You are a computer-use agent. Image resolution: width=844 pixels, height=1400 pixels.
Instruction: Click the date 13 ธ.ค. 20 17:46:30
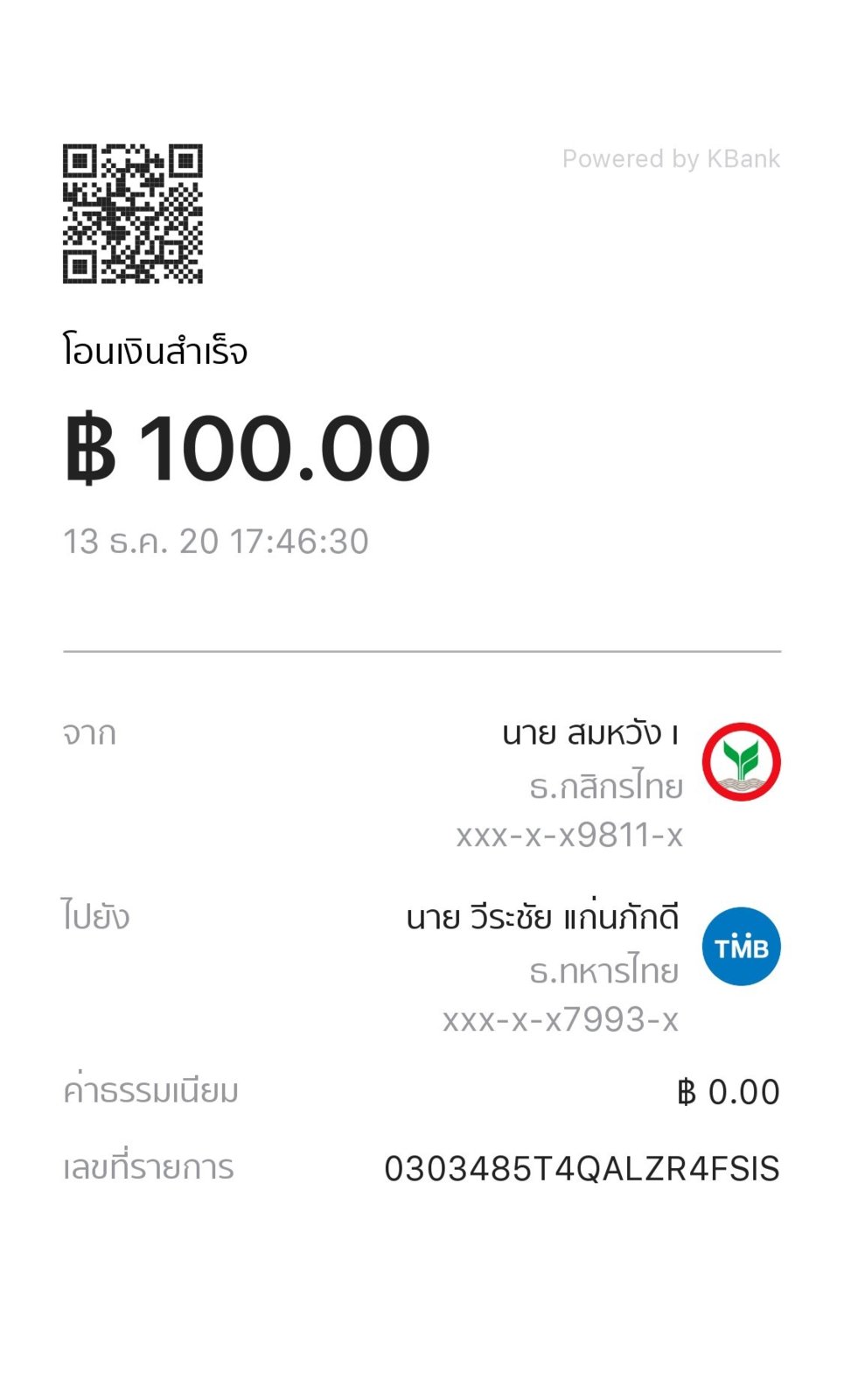[216, 542]
